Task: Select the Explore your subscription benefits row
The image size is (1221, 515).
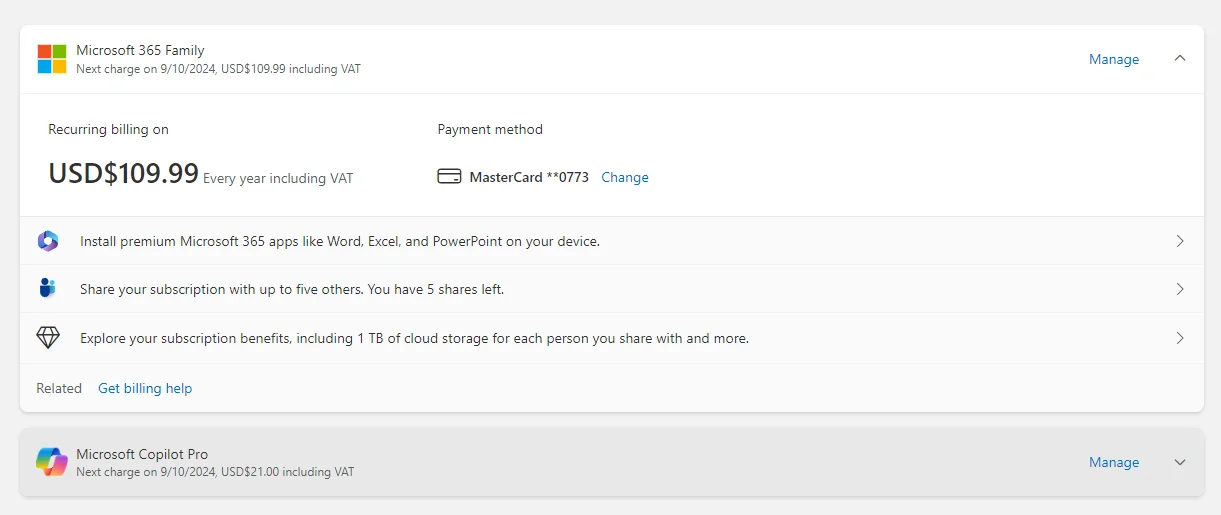Action: [x=612, y=338]
